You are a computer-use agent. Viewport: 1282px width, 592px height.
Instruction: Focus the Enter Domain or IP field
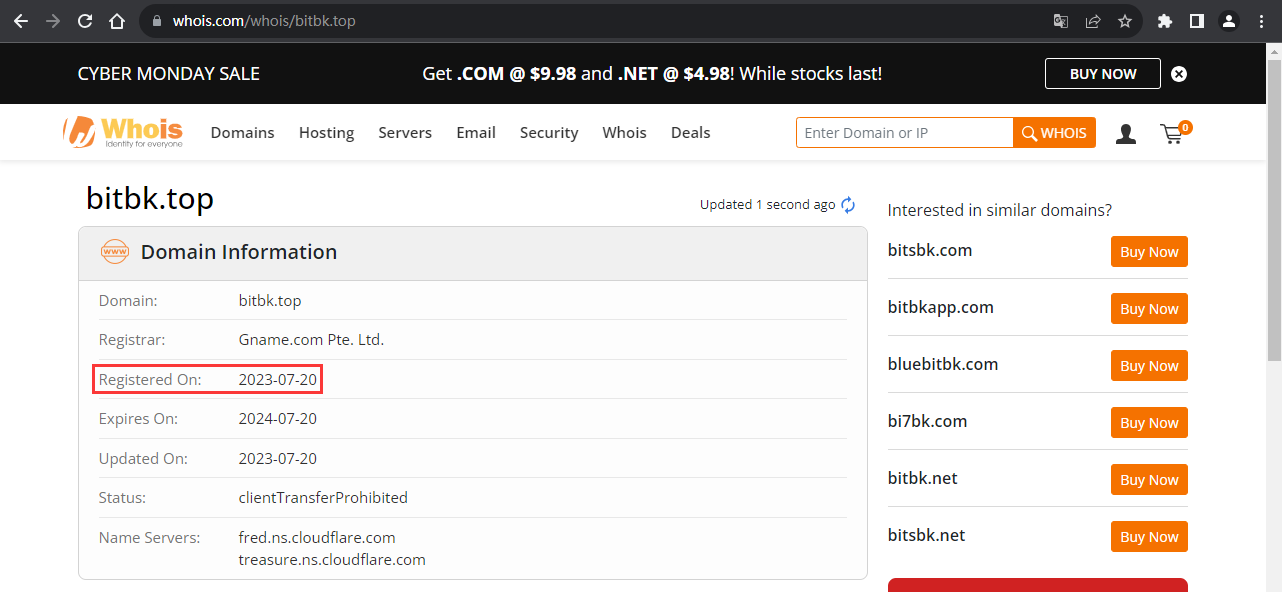904,133
